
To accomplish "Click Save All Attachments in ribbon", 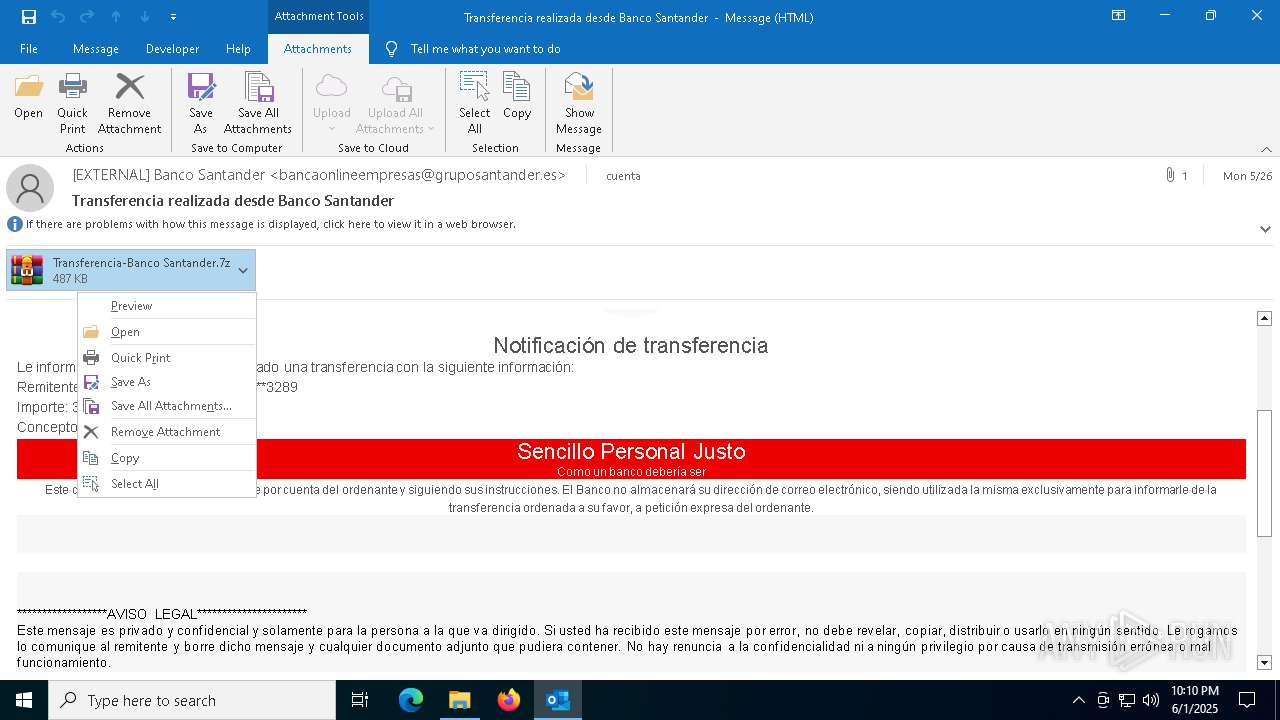I will tap(258, 103).
